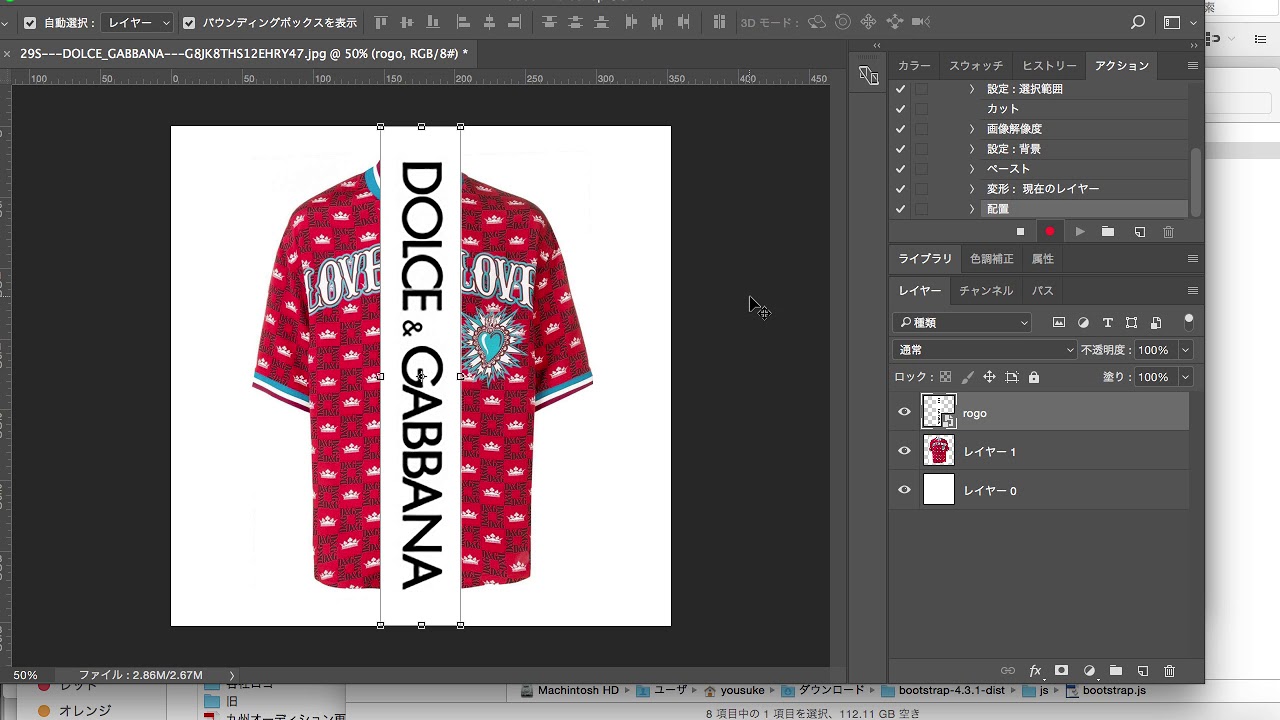The height and width of the screenshot is (720, 1280).
Task: Toggle dialog box for 配置 step
Action: point(921,209)
